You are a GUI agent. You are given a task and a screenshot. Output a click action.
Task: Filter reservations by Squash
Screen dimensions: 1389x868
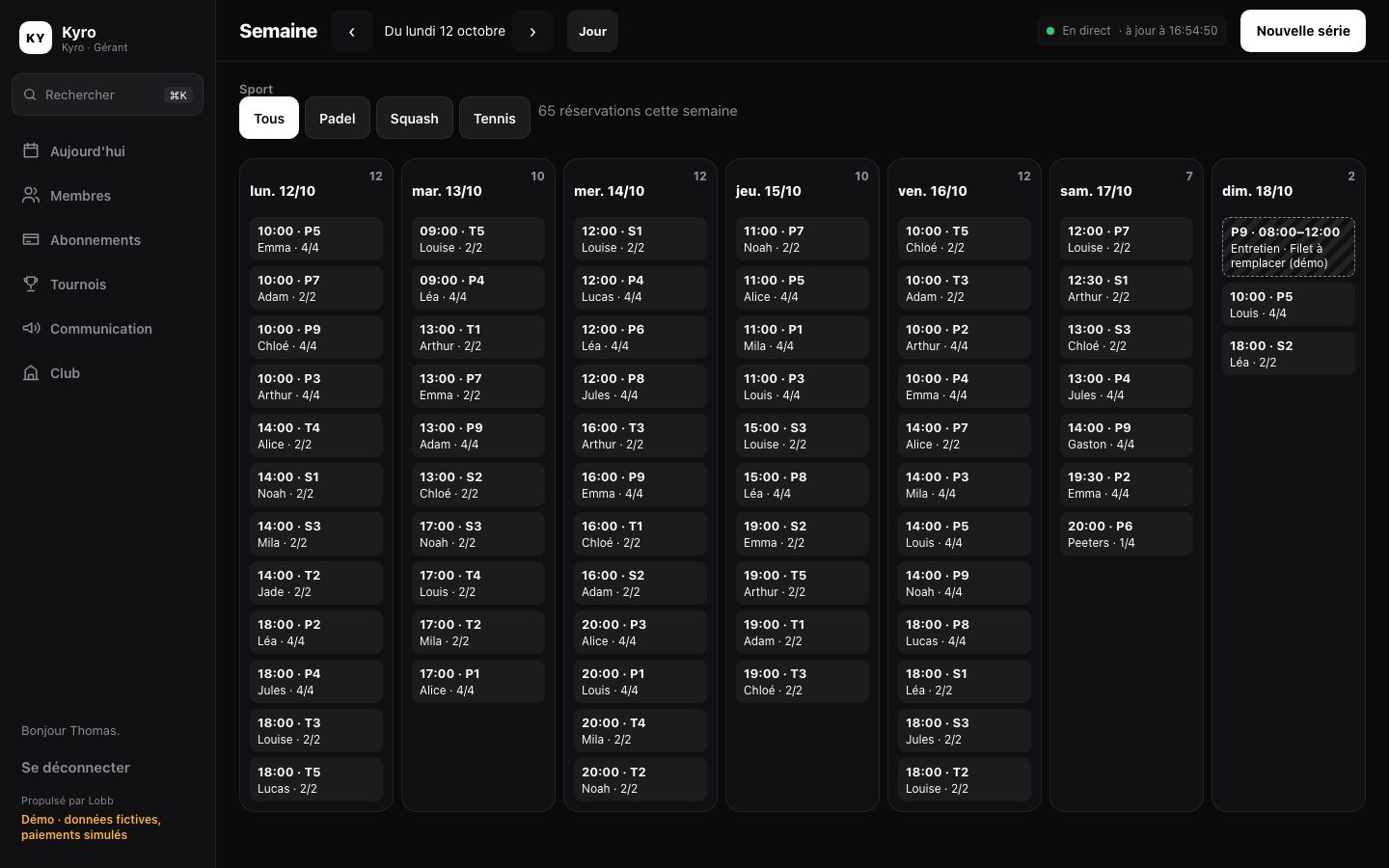click(x=415, y=118)
